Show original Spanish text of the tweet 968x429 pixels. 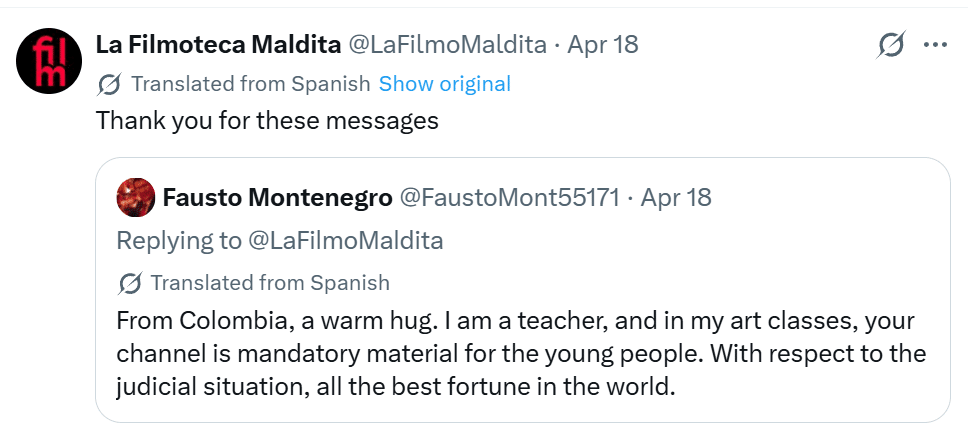point(444,84)
